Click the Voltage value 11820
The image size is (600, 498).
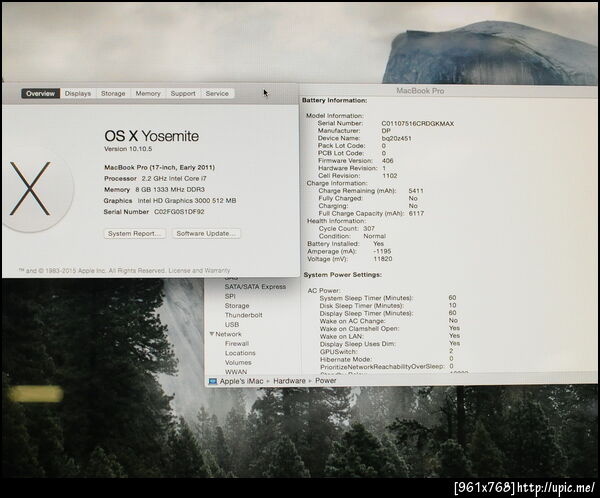pyautogui.click(x=383, y=259)
